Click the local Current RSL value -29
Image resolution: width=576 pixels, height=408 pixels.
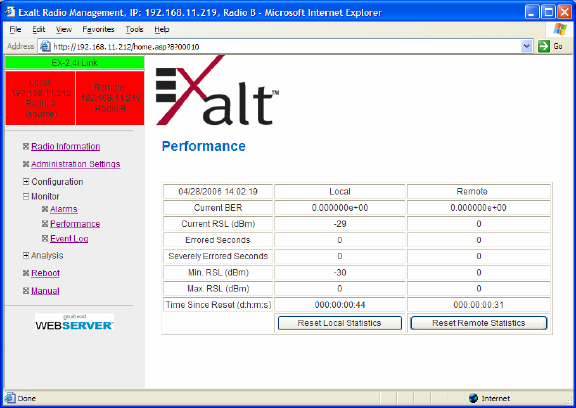340,224
